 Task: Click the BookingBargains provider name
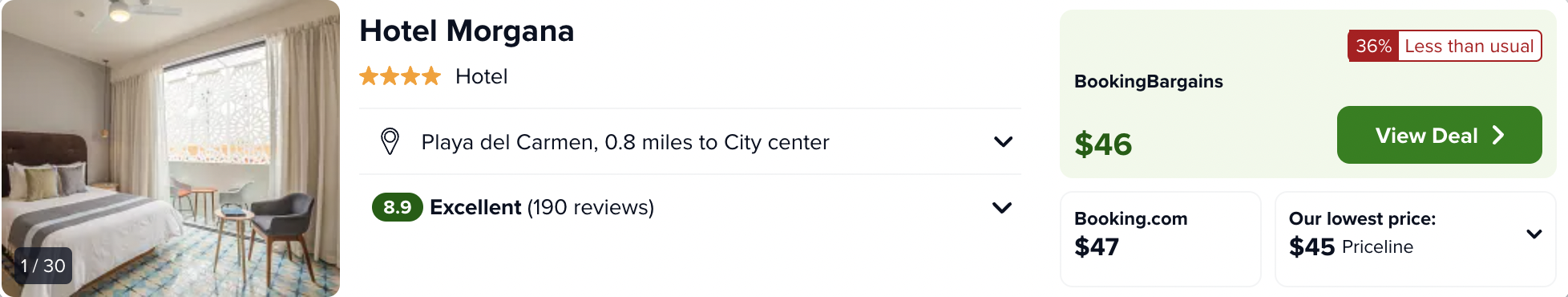pyautogui.click(x=1148, y=81)
